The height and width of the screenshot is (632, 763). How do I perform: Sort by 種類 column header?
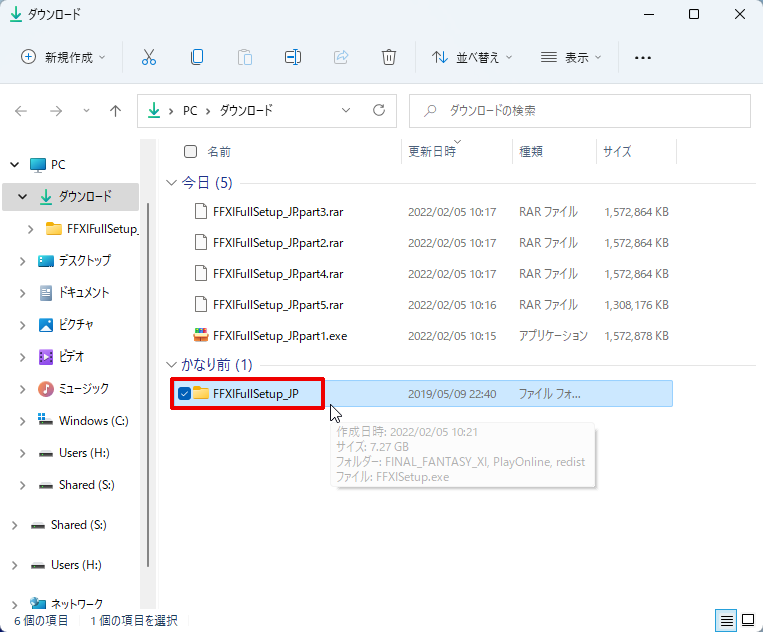[531, 152]
